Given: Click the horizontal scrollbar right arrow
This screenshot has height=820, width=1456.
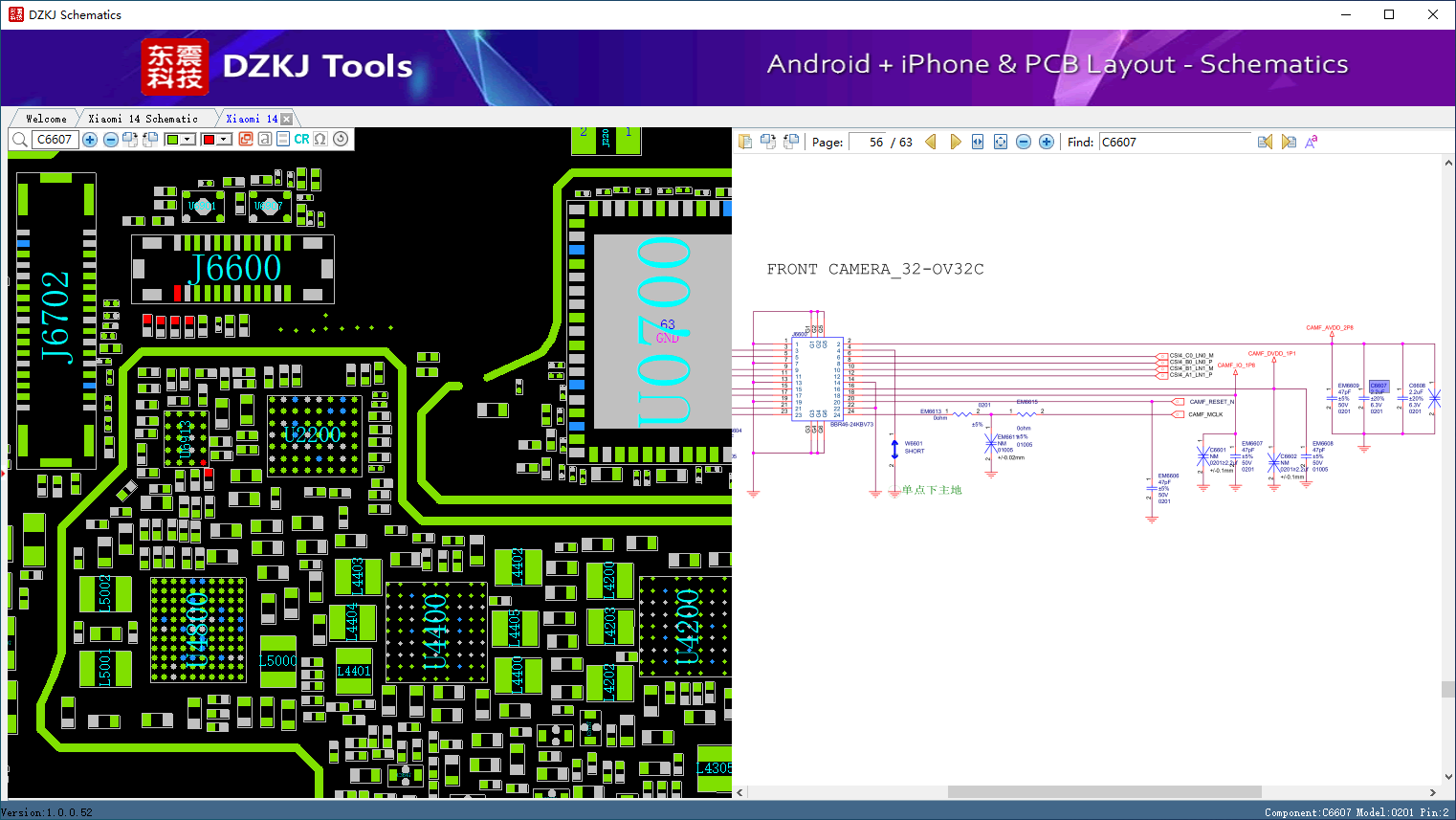Looking at the screenshot, I should click(1432, 792).
